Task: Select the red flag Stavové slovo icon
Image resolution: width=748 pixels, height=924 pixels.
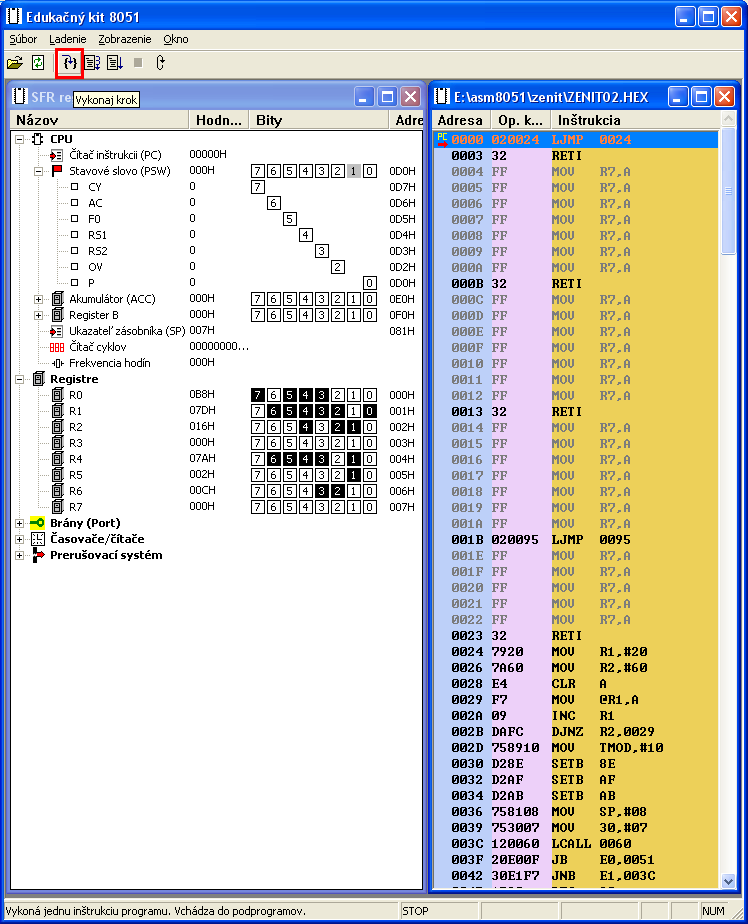Action: pyautogui.click(x=57, y=171)
